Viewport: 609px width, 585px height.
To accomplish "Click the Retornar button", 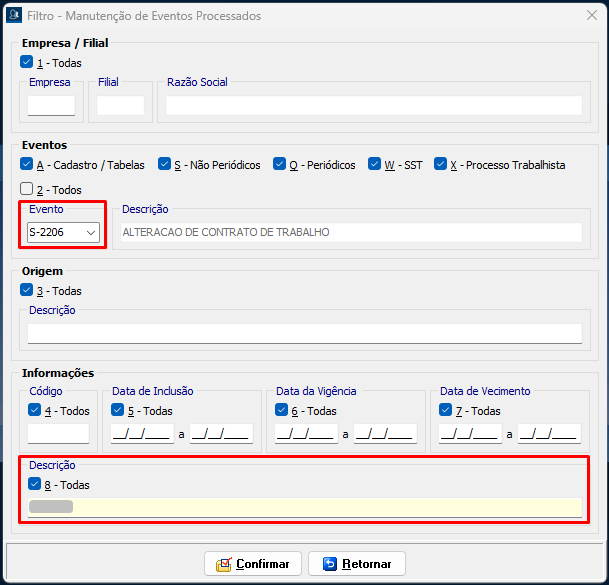I will point(357,564).
